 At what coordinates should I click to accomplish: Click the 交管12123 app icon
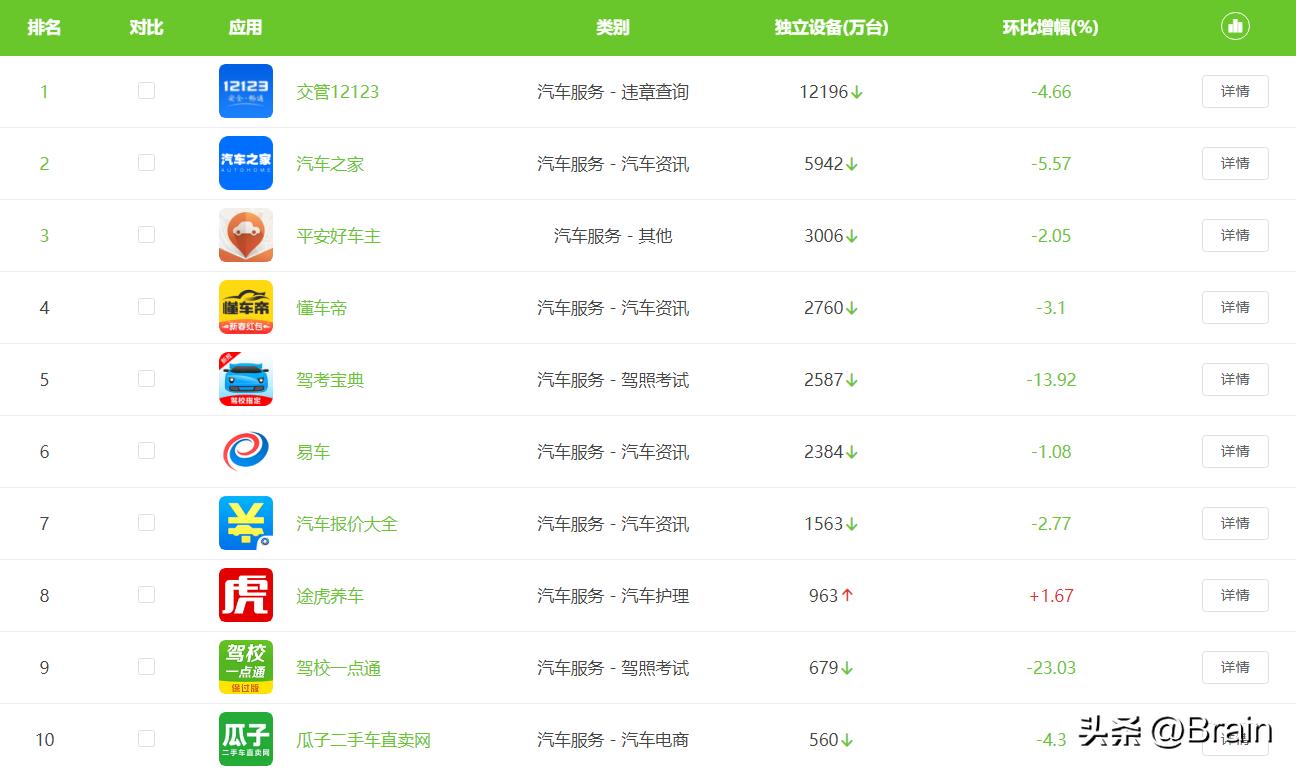(x=245, y=91)
